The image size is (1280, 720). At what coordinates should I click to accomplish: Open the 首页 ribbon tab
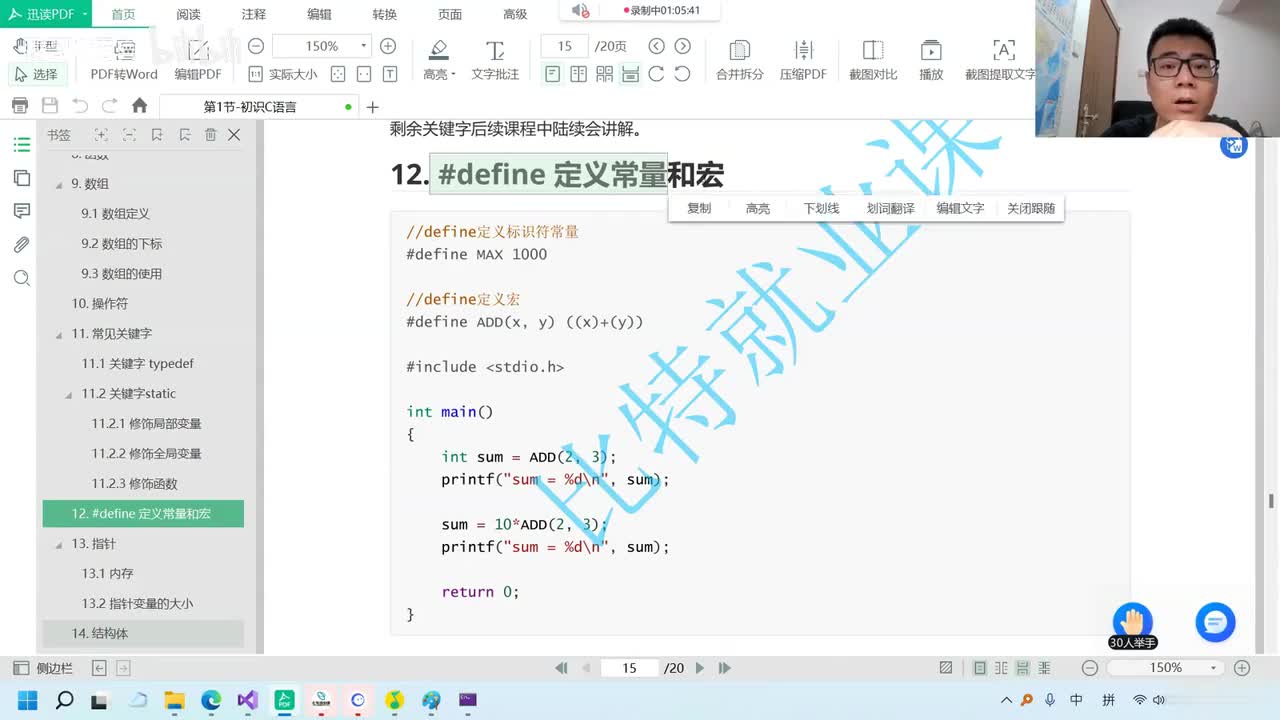pos(123,14)
